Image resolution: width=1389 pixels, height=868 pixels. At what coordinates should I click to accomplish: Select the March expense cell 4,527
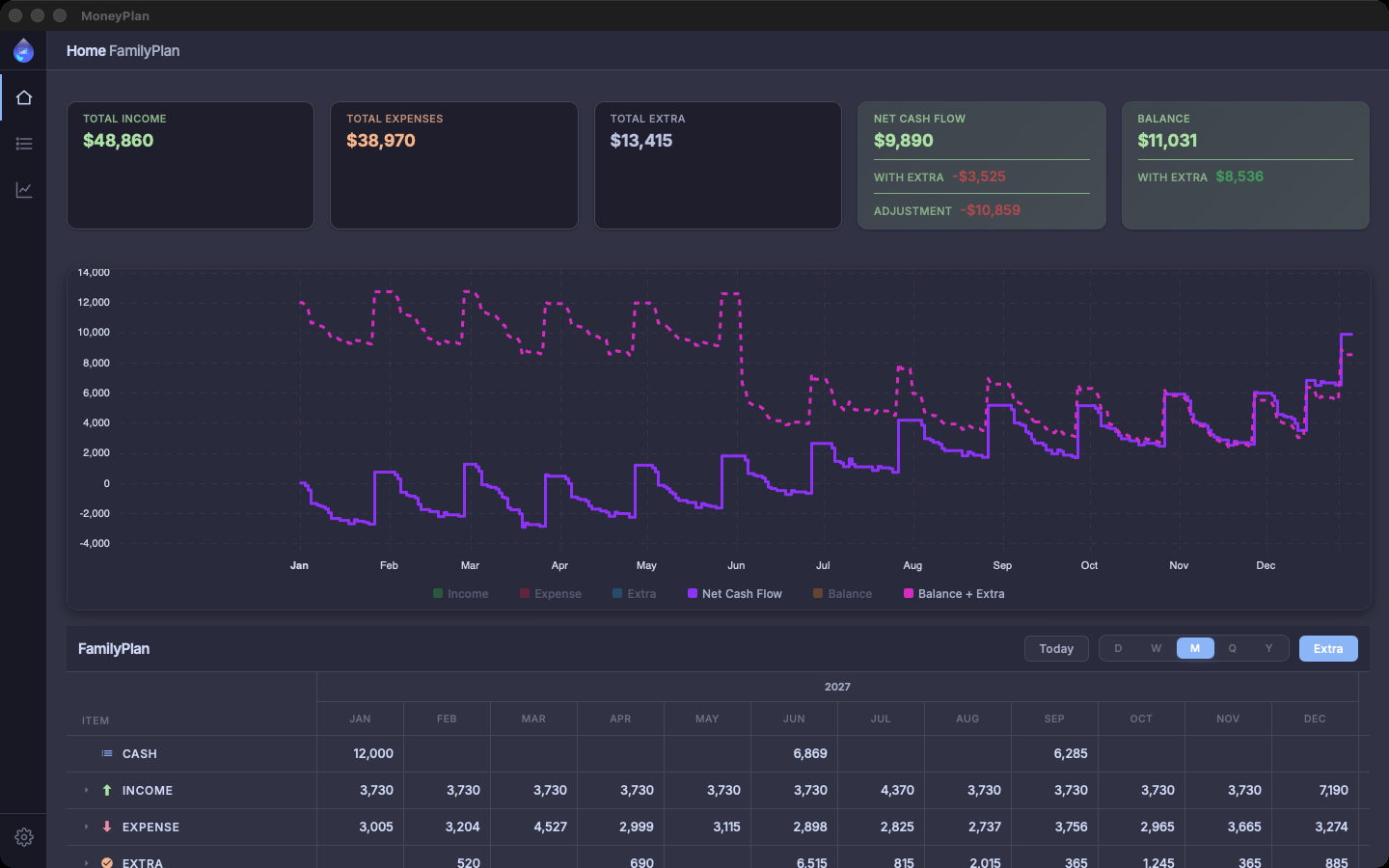point(533,827)
